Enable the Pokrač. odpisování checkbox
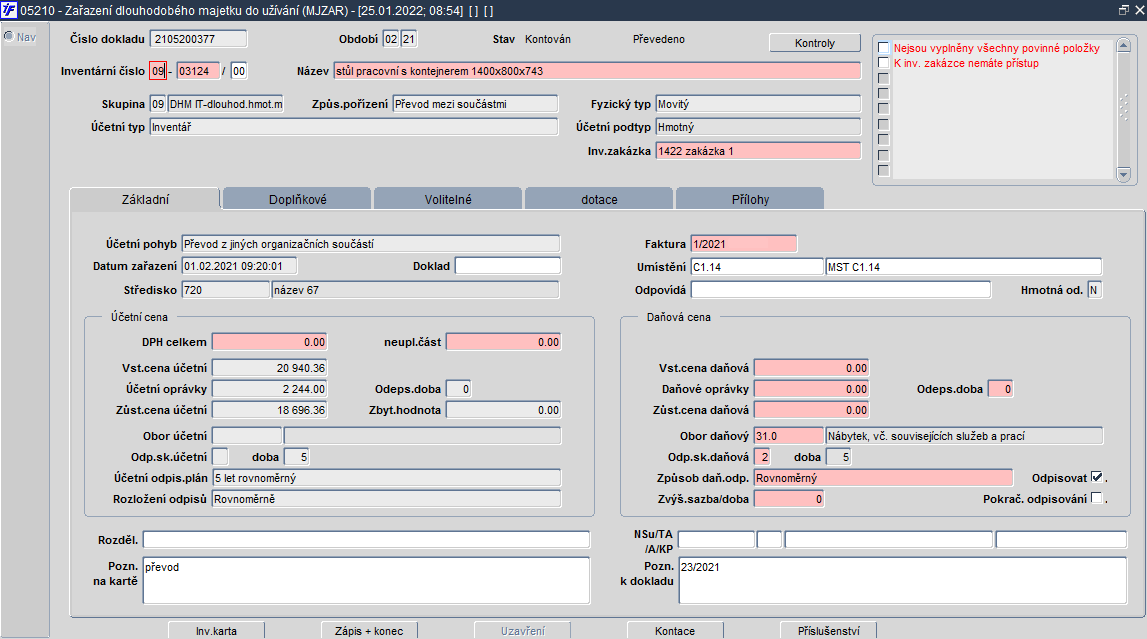This screenshot has height=639, width=1147. [1097, 498]
